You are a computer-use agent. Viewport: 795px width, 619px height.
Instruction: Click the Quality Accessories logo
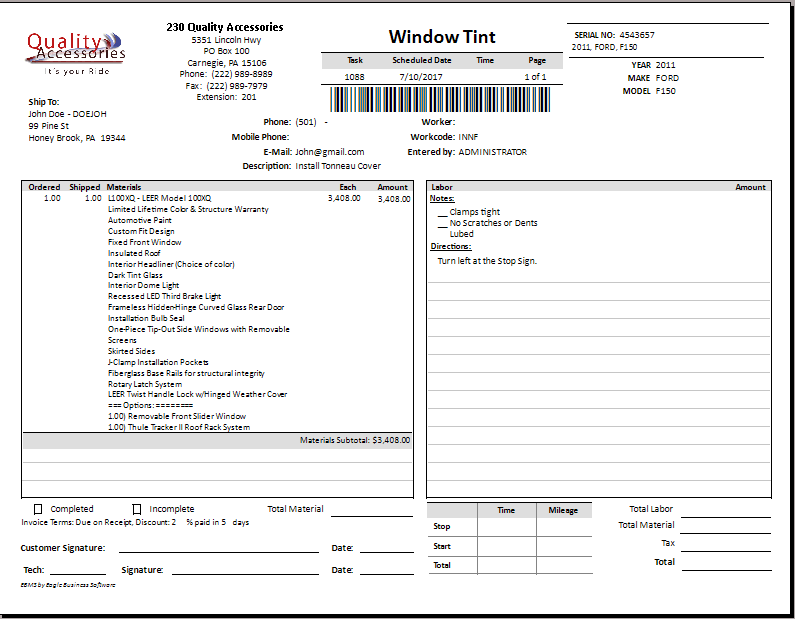click(x=75, y=52)
